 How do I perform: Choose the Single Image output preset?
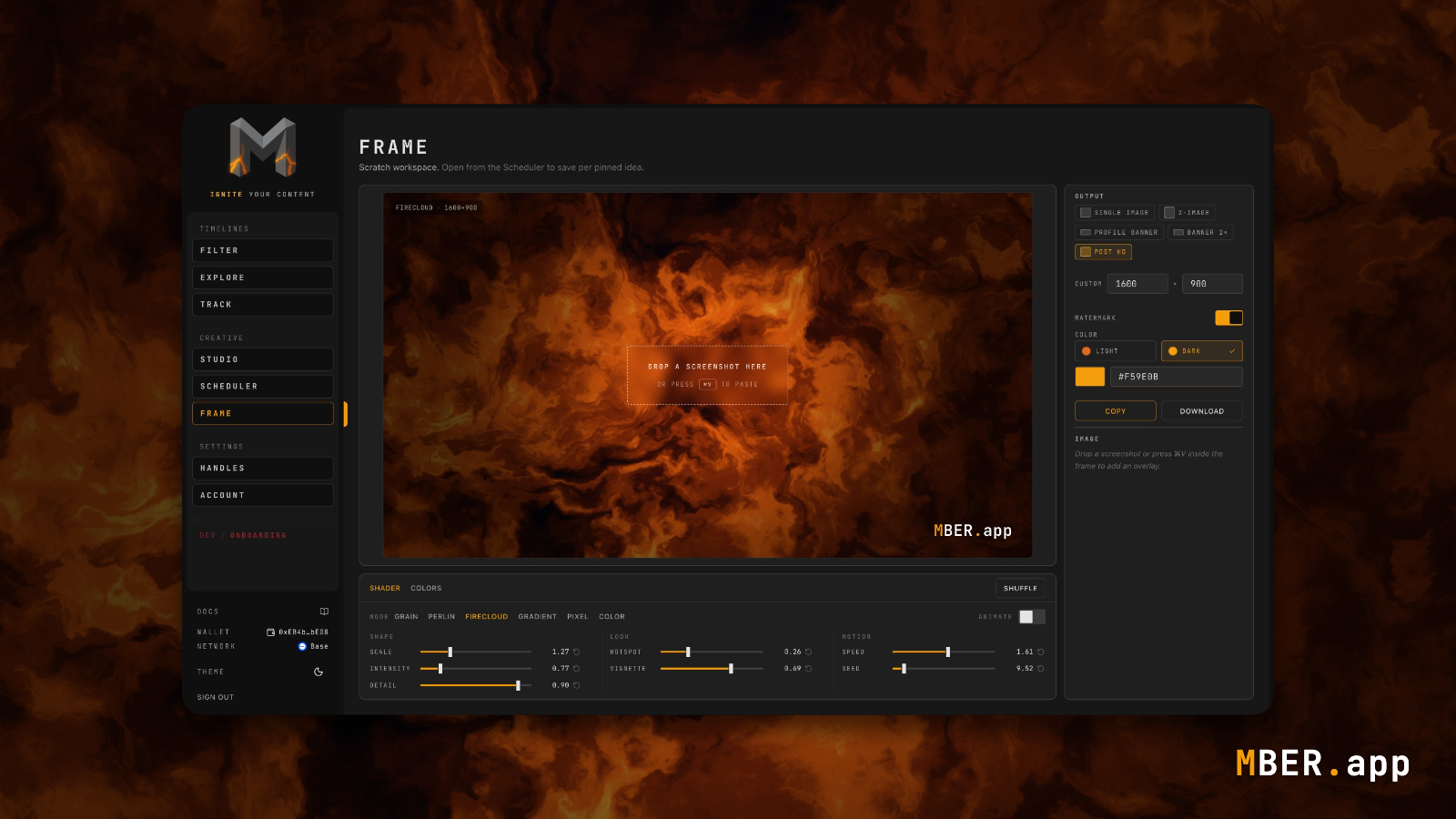pyautogui.click(x=1115, y=213)
